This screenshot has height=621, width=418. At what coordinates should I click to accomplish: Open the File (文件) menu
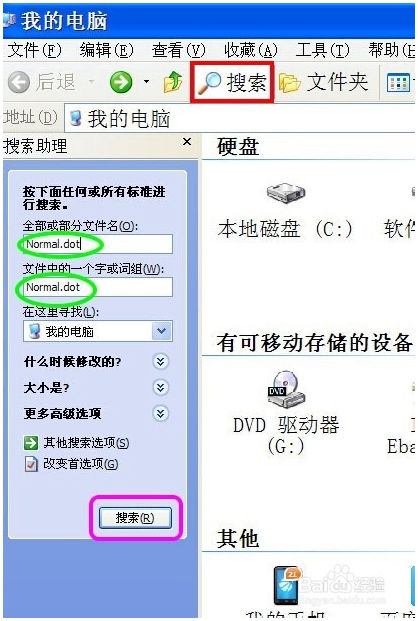pyautogui.click(x=35, y=50)
